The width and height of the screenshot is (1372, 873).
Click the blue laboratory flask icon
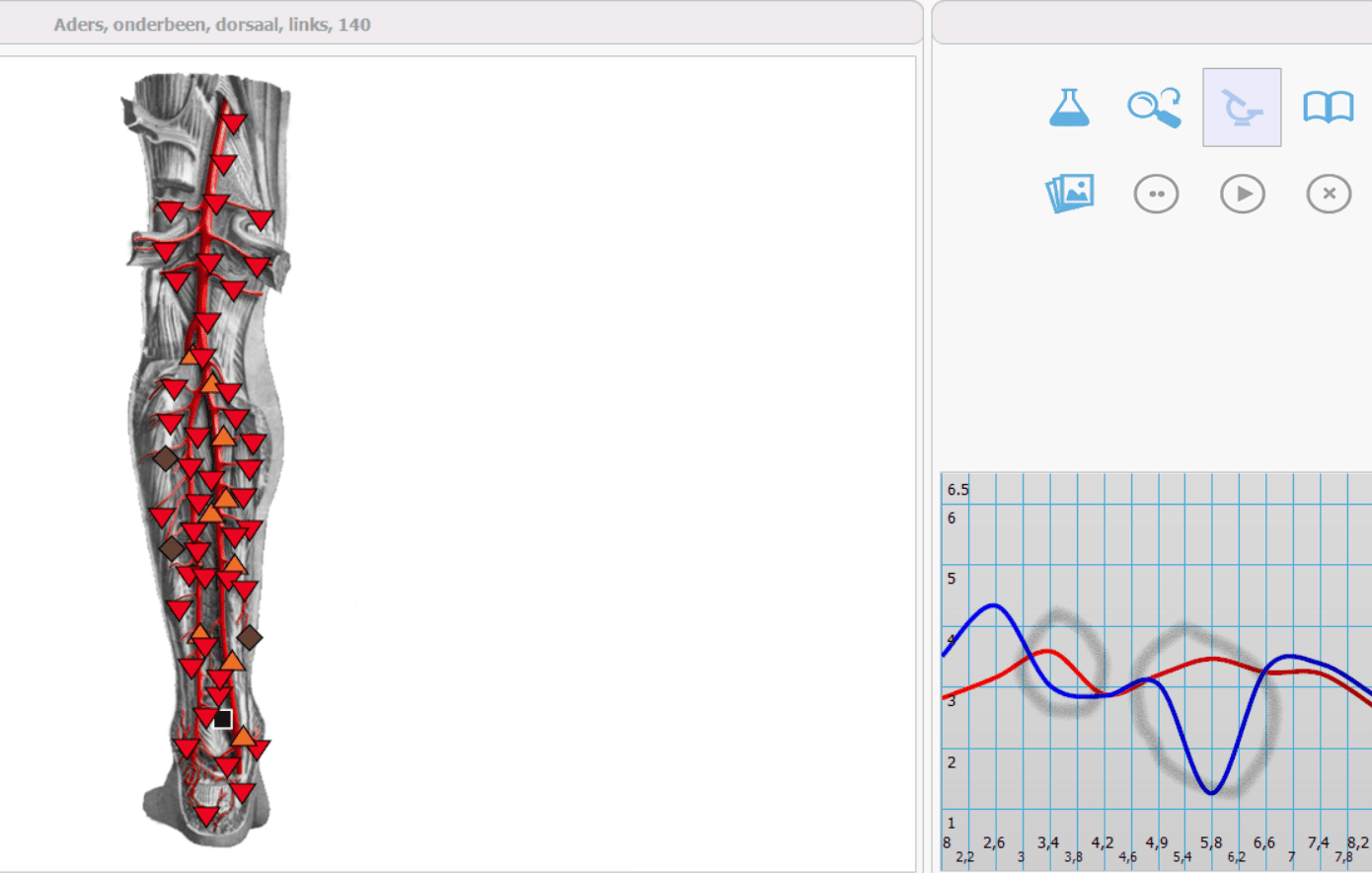tap(1069, 107)
